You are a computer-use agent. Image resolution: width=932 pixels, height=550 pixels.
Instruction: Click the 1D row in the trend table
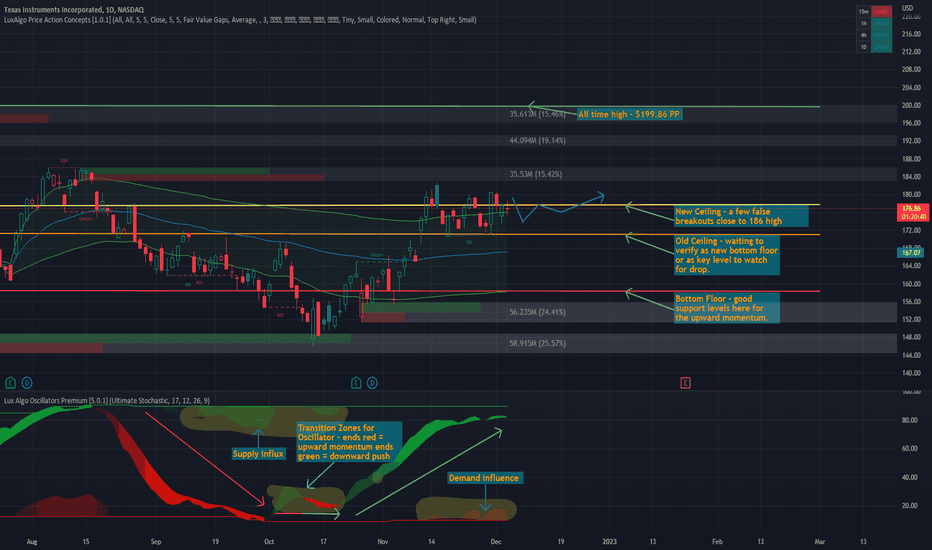(x=874, y=47)
